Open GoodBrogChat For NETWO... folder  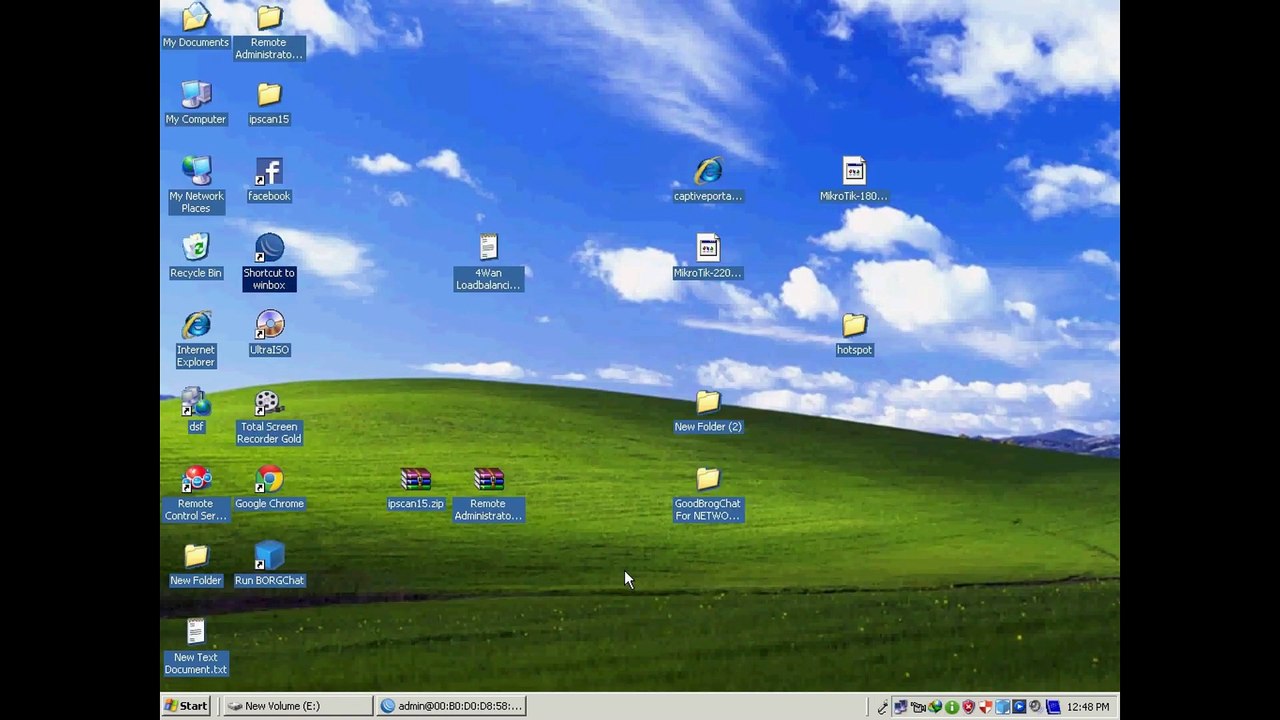tap(708, 493)
